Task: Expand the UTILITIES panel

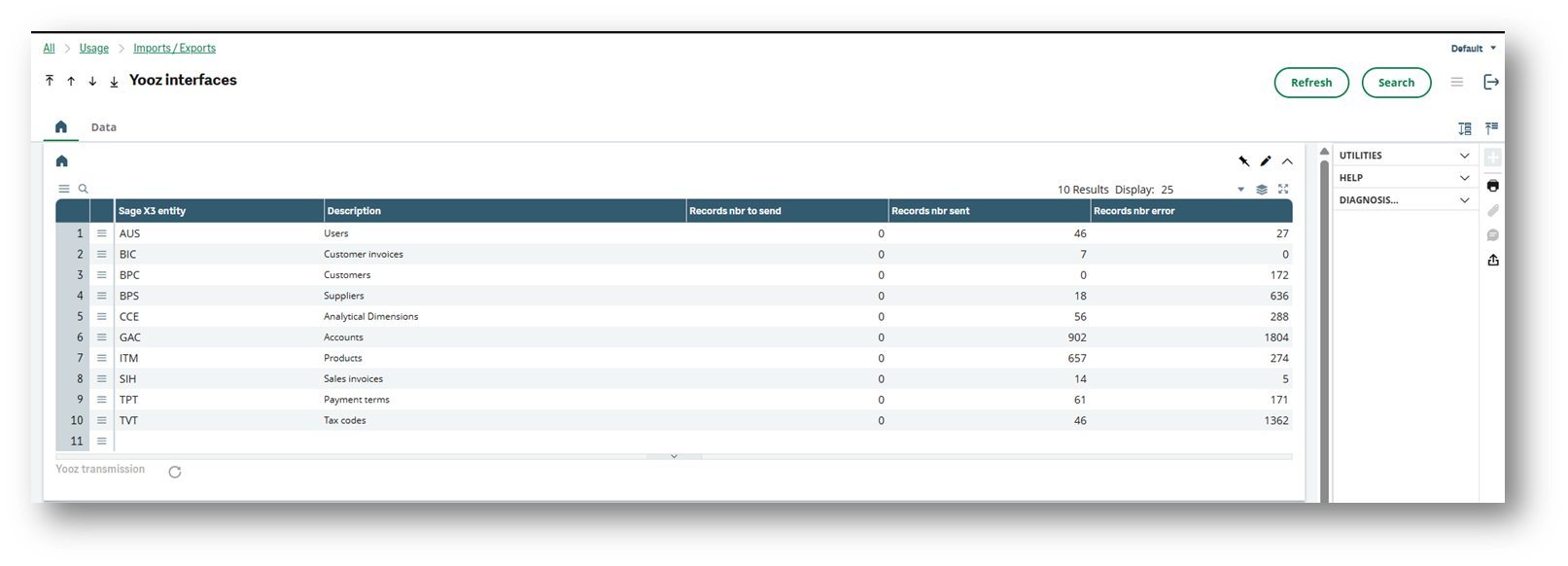Action: (1405, 156)
